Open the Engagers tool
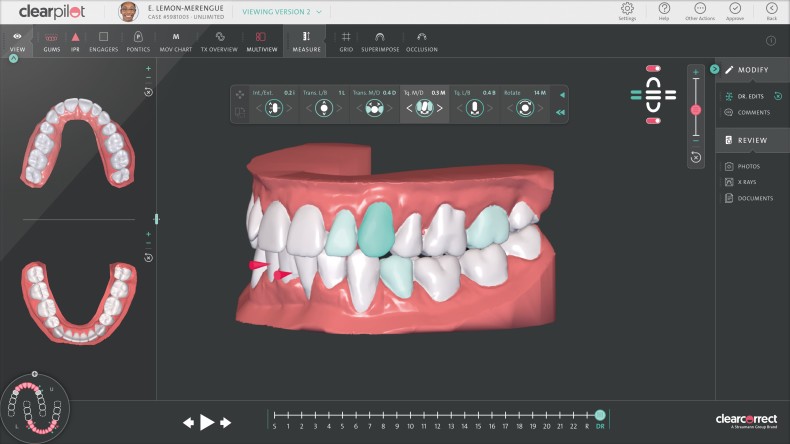Viewport: 790px width, 444px height. point(103,40)
